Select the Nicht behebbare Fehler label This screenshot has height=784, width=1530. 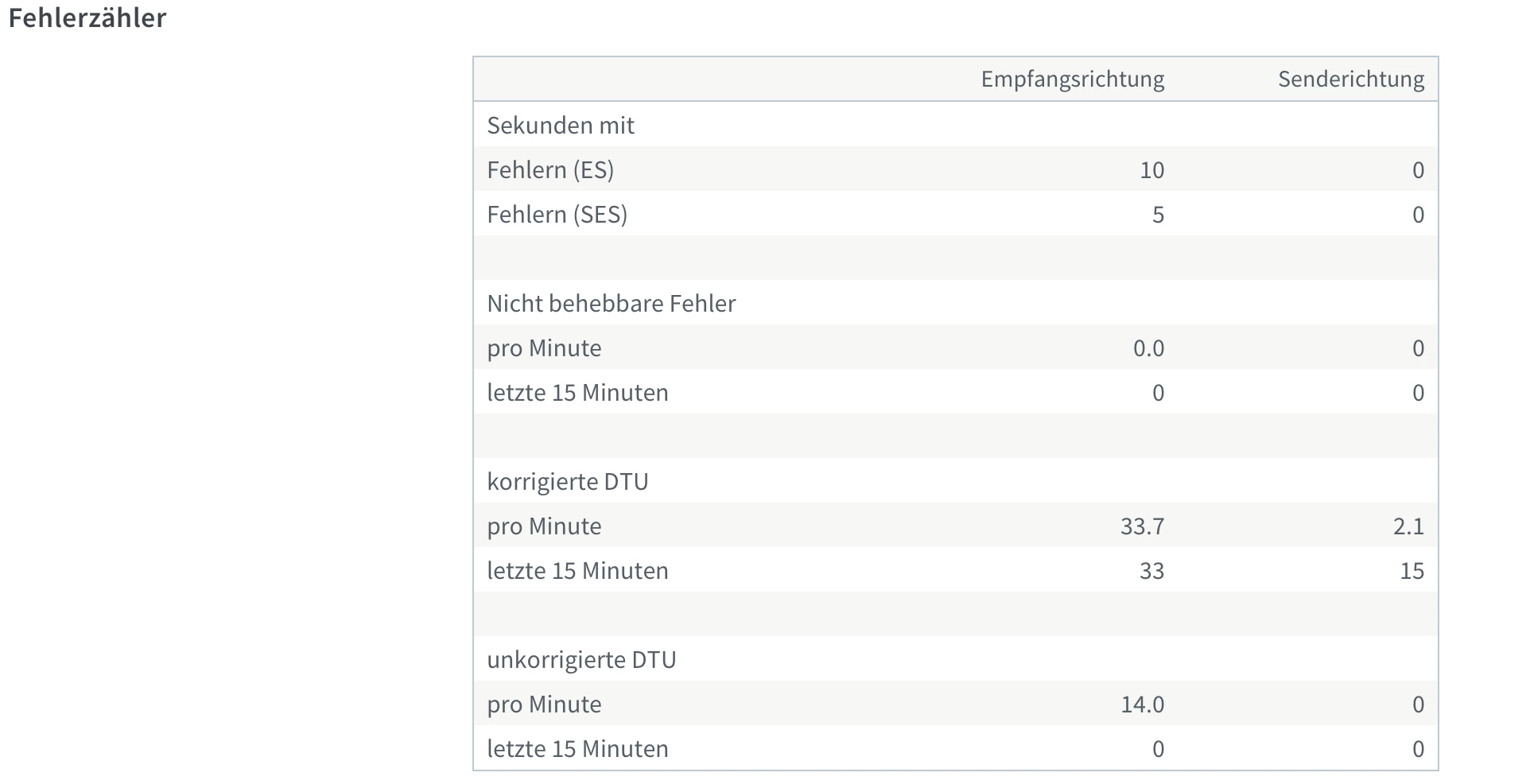[x=611, y=303]
